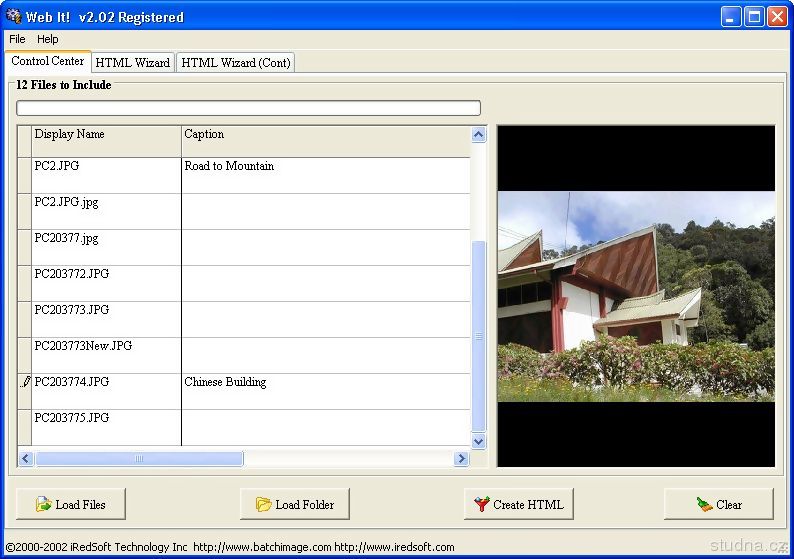794x559 pixels.
Task: Open the File menu
Action: pyautogui.click(x=17, y=39)
